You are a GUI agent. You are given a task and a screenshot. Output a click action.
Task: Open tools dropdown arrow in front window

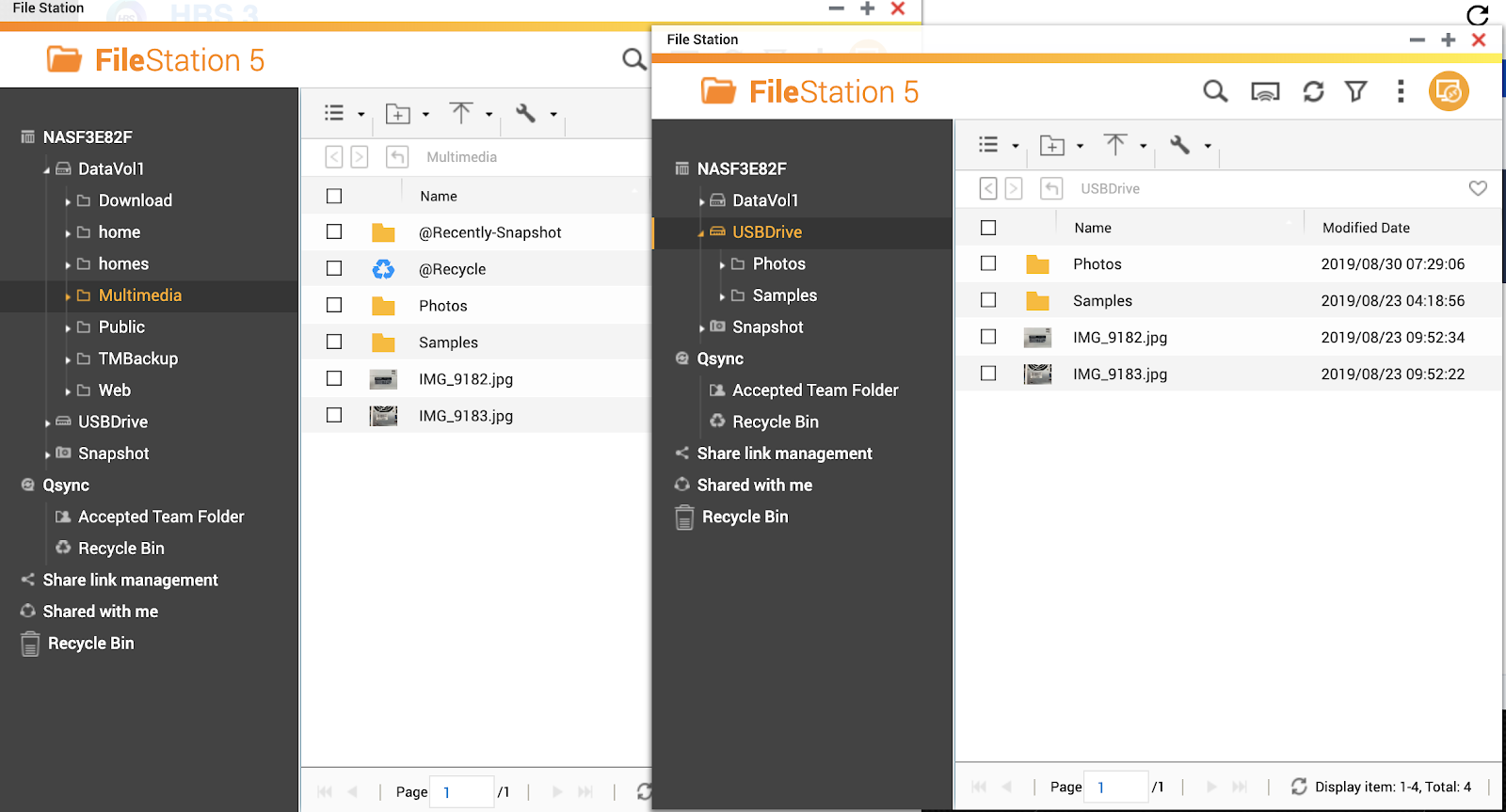(1208, 146)
